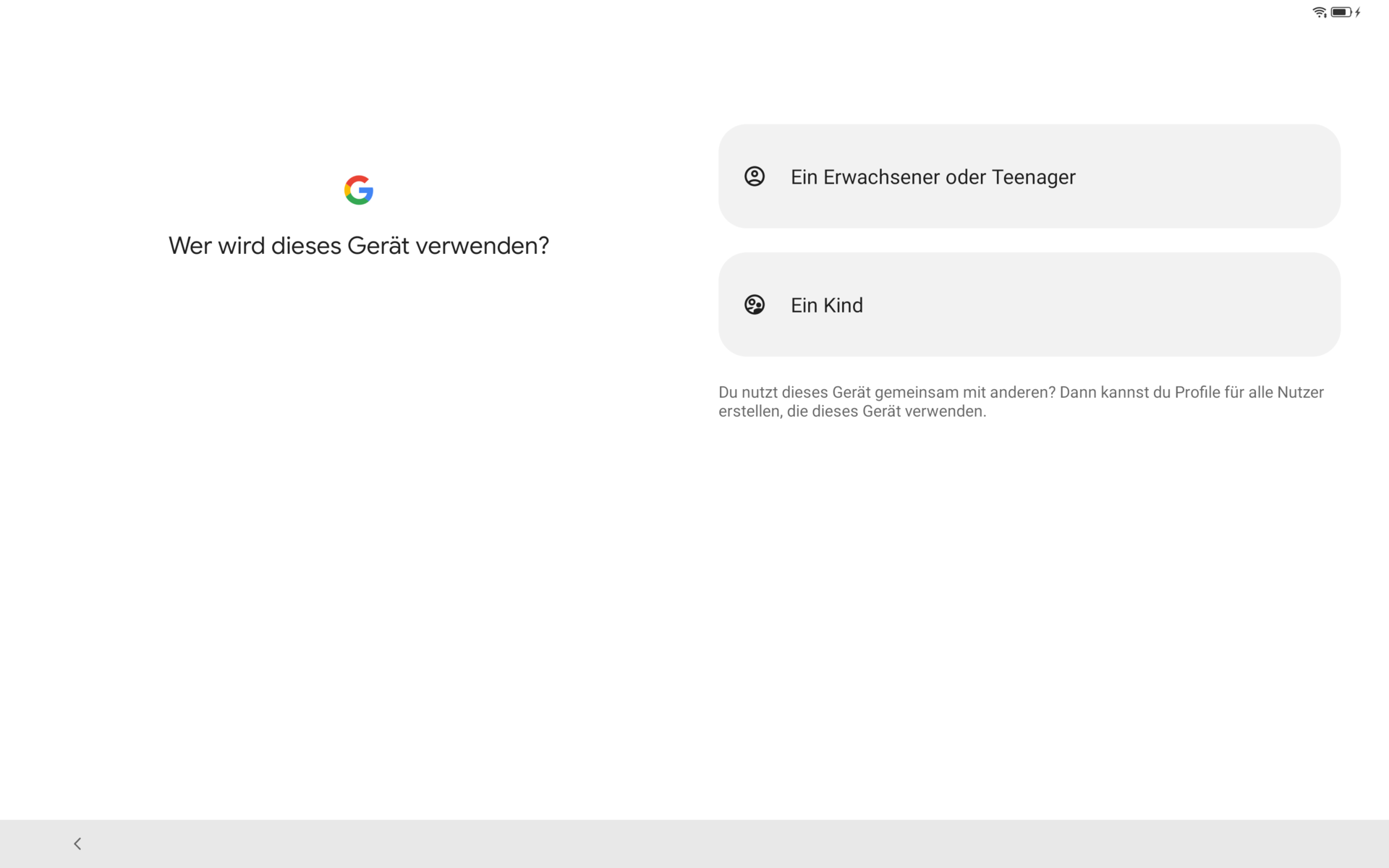1389x868 pixels.
Task: Click the Google logo
Action: tap(359, 190)
